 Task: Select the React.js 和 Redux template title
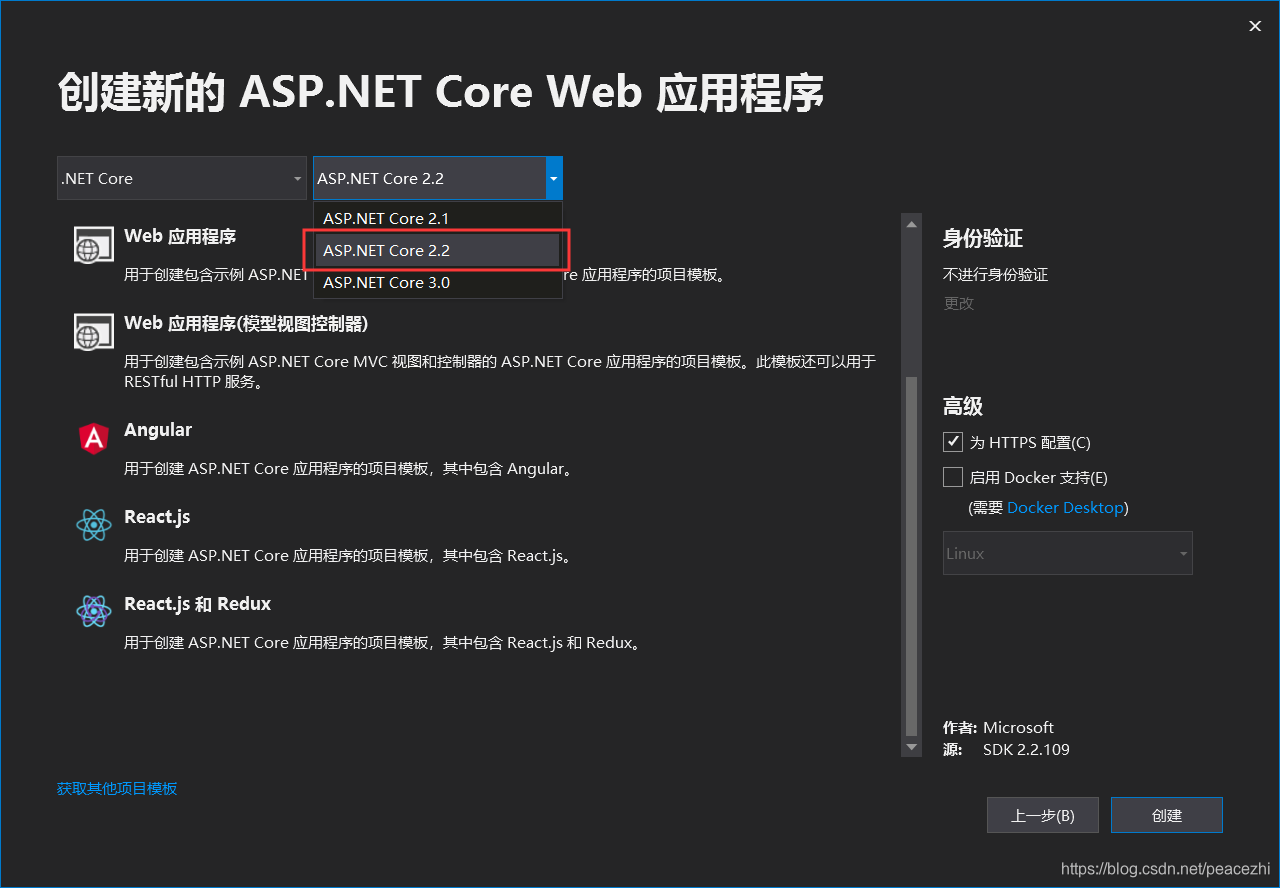(197, 604)
